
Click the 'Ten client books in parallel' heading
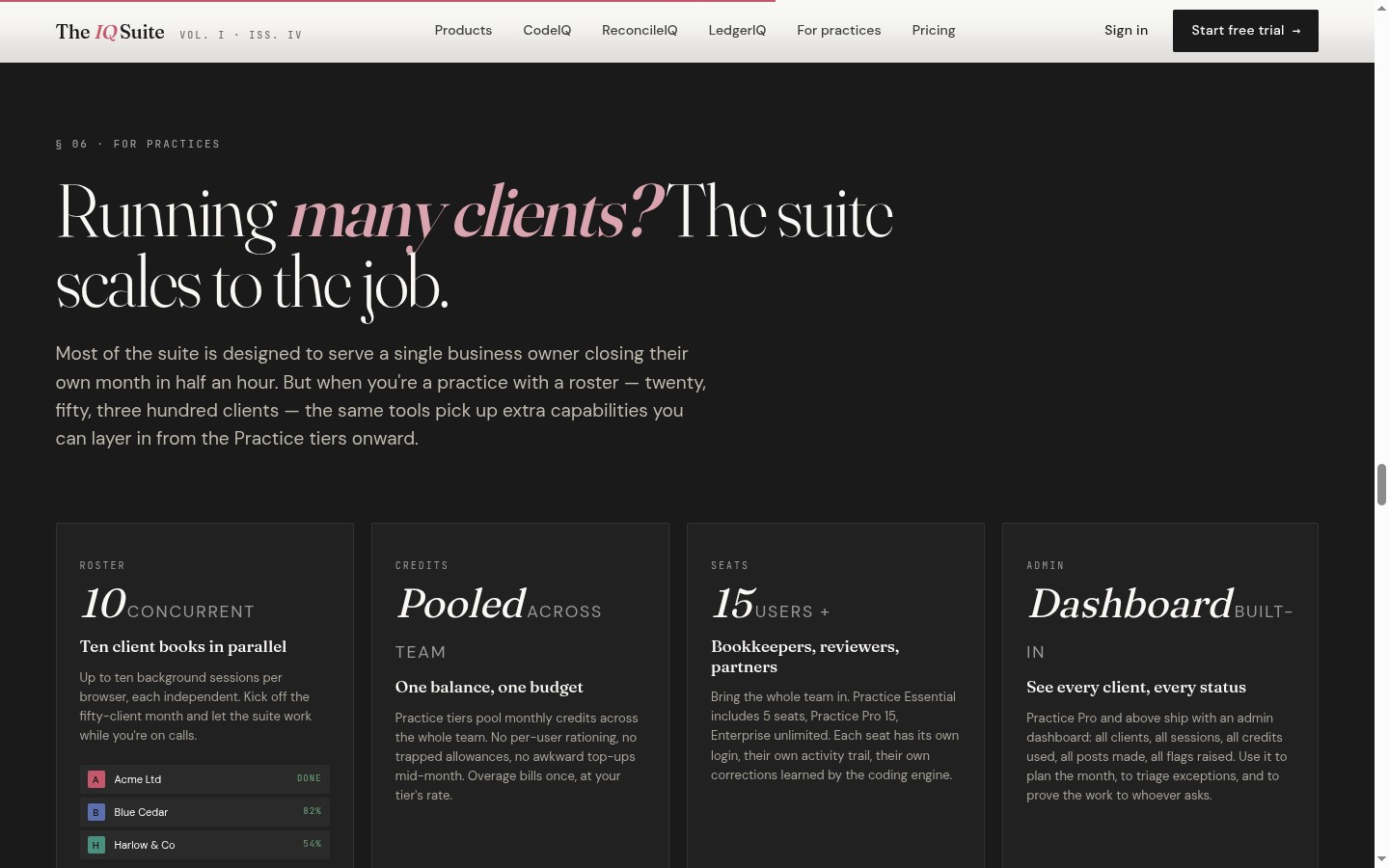[183, 647]
